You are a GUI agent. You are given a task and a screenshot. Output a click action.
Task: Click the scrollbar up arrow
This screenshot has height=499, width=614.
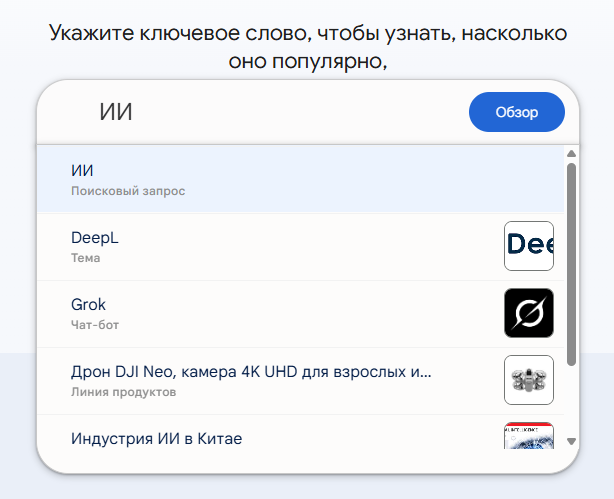click(571, 154)
